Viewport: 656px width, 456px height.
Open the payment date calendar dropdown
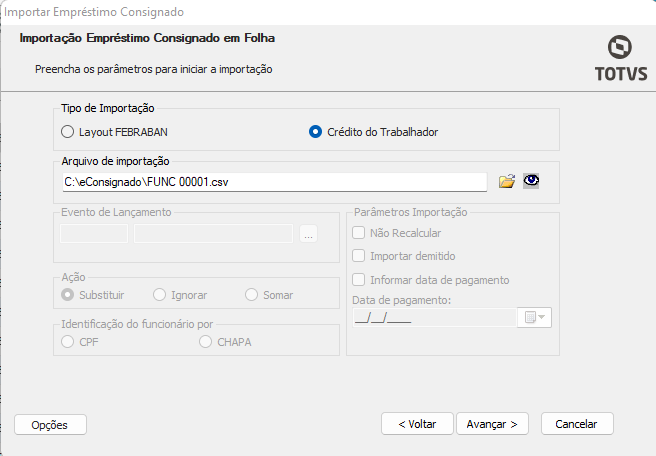[535, 317]
